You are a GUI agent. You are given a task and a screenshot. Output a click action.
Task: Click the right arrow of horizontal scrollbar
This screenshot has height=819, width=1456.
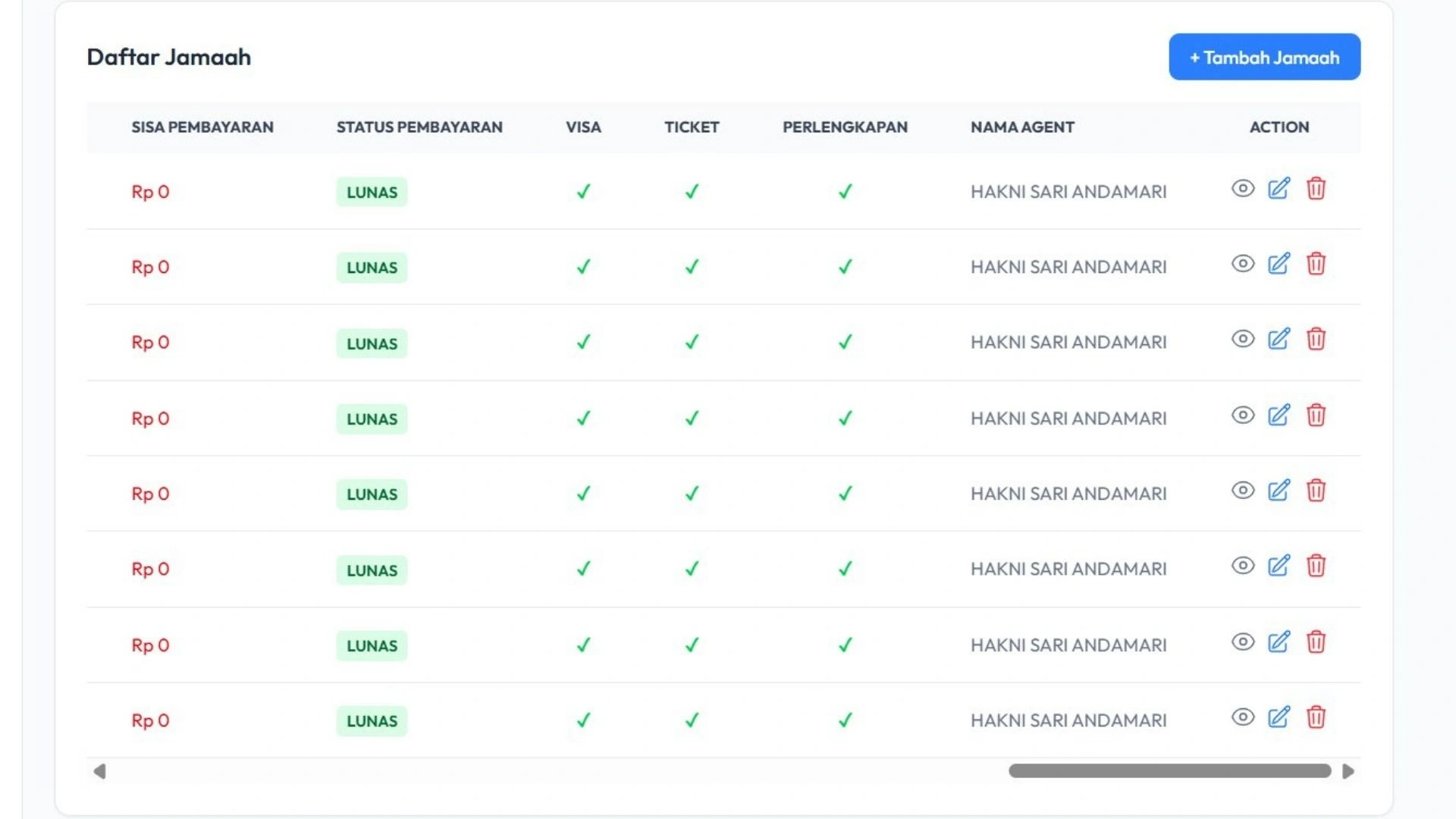coord(1348,771)
